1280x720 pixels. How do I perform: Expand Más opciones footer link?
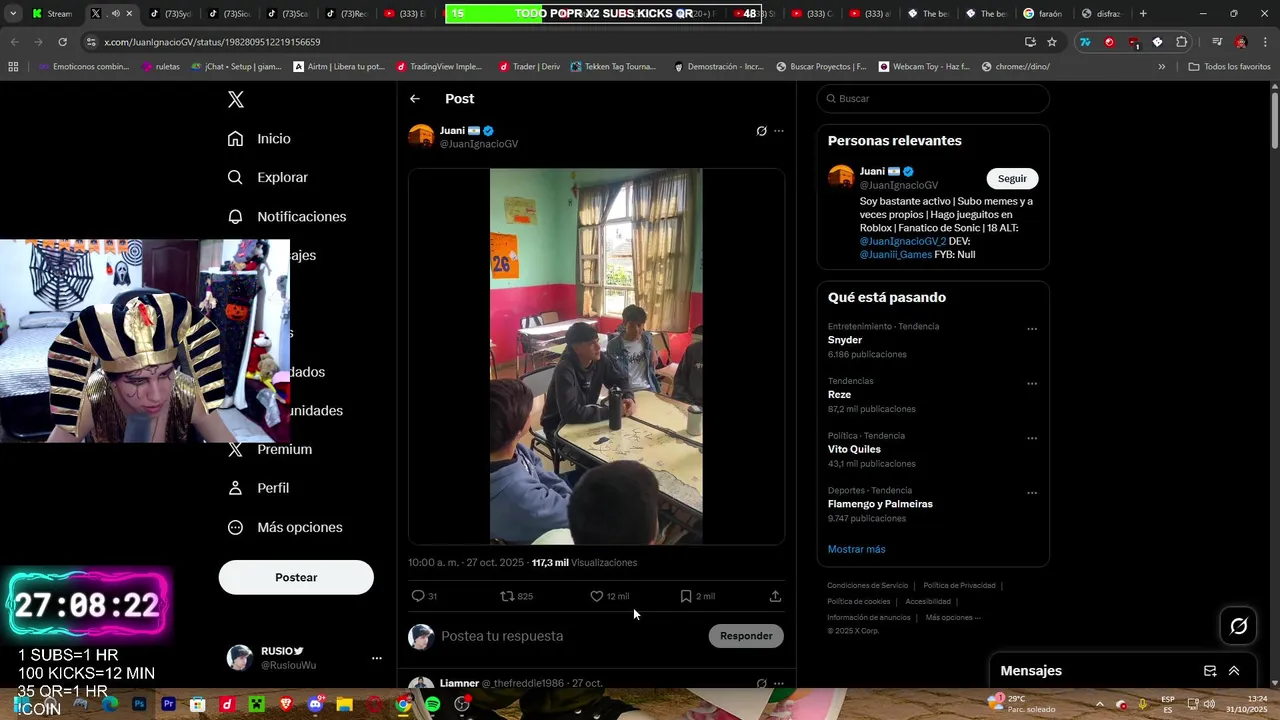(x=952, y=618)
